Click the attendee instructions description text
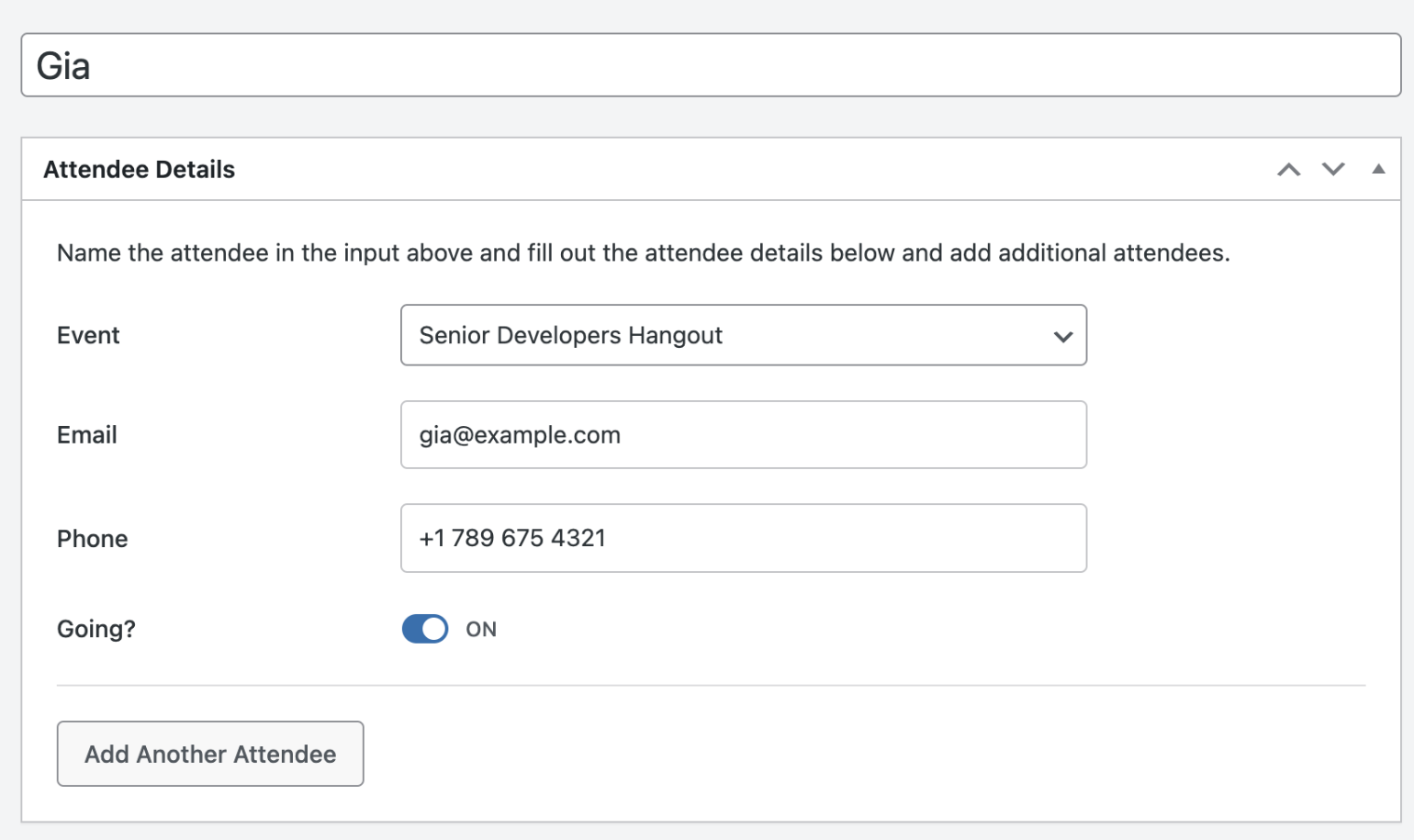Screen dimensions: 1414x840 (643, 253)
